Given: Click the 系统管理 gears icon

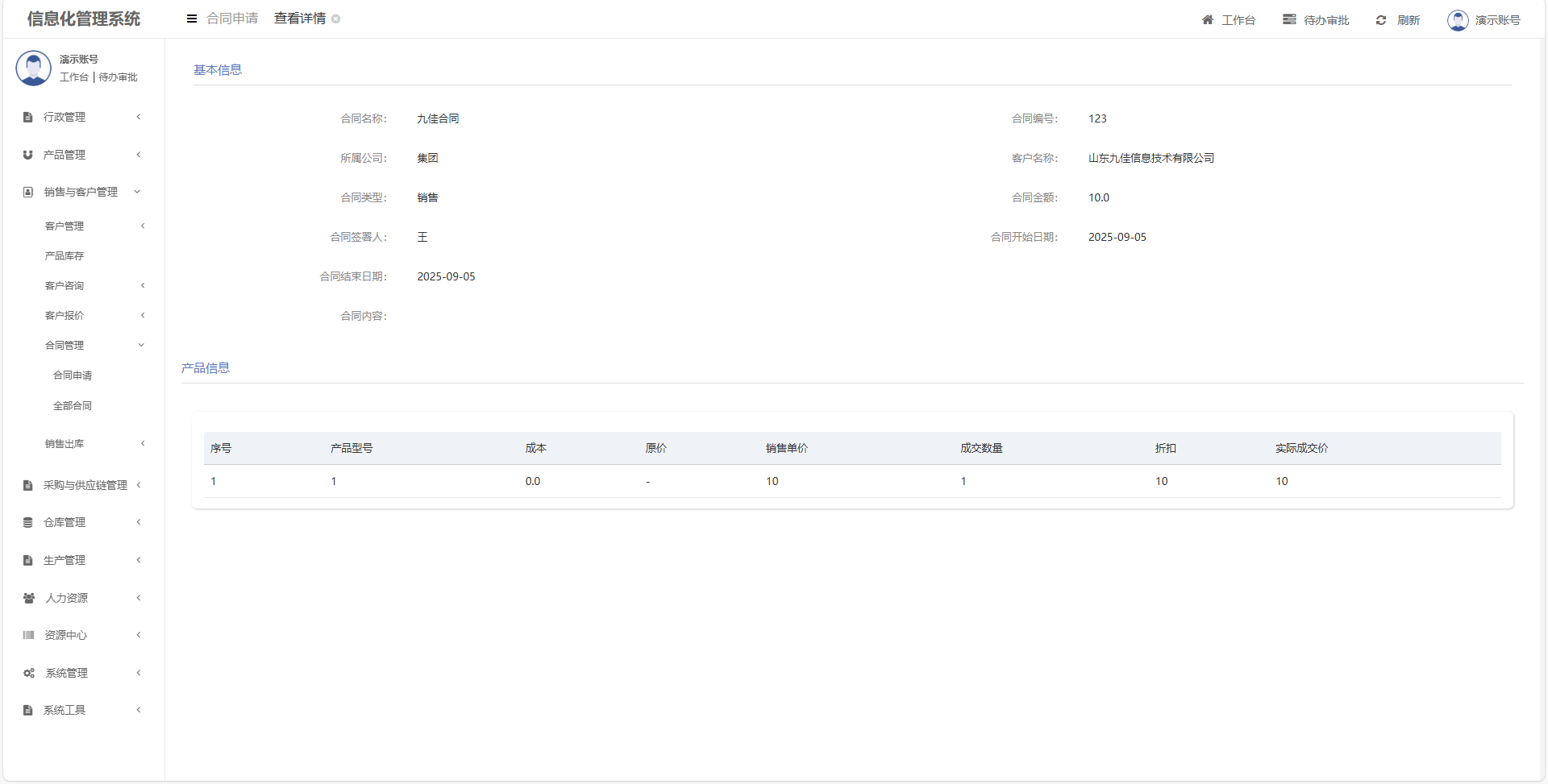Looking at the screenshot, I should coord(29,673).
